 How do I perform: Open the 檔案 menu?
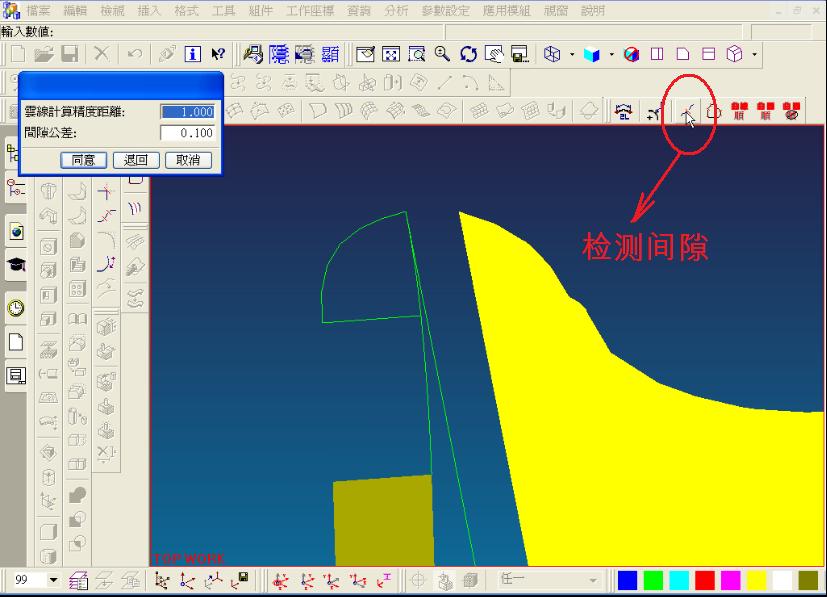point(38,11)
